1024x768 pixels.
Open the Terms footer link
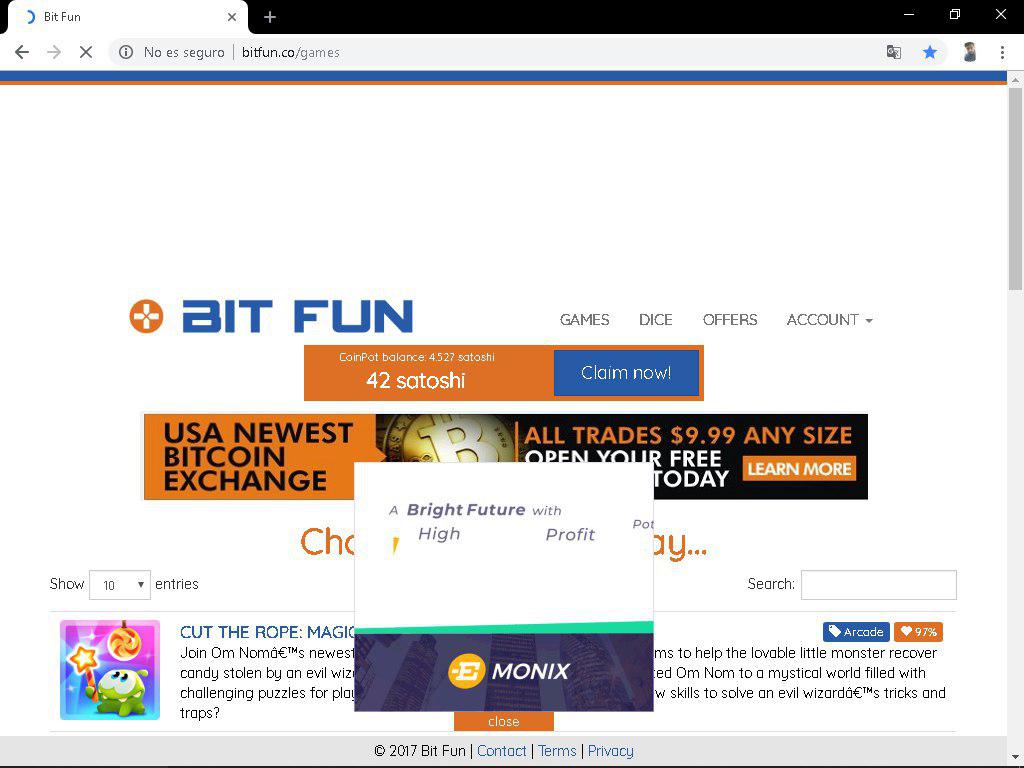557,751
